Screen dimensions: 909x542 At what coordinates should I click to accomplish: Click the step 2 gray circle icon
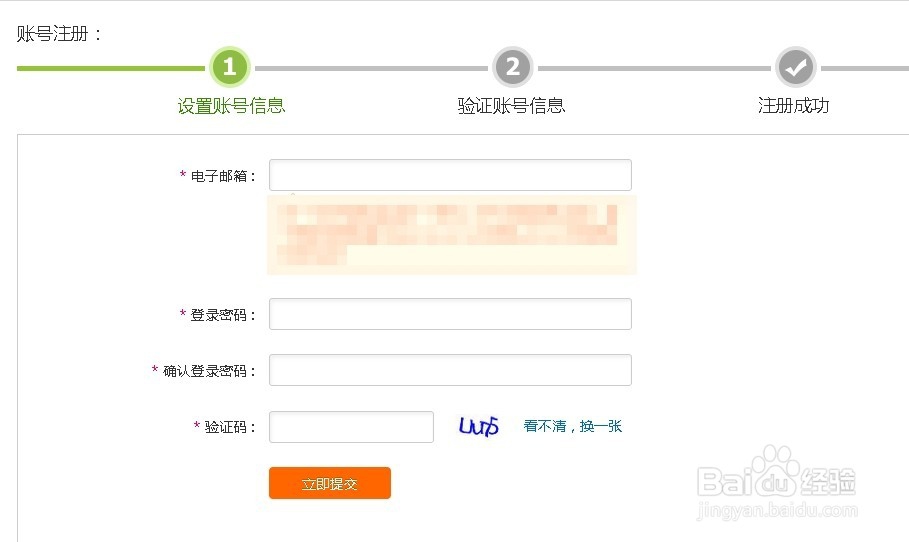pyautogui.click(x=512, y=68)
